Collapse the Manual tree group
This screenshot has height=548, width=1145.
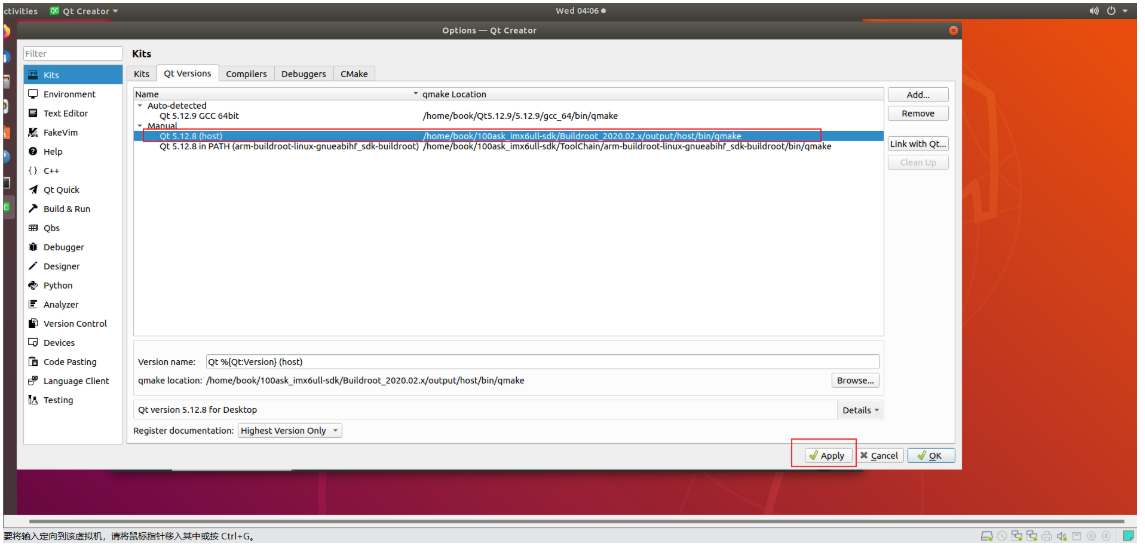[140, 126]
